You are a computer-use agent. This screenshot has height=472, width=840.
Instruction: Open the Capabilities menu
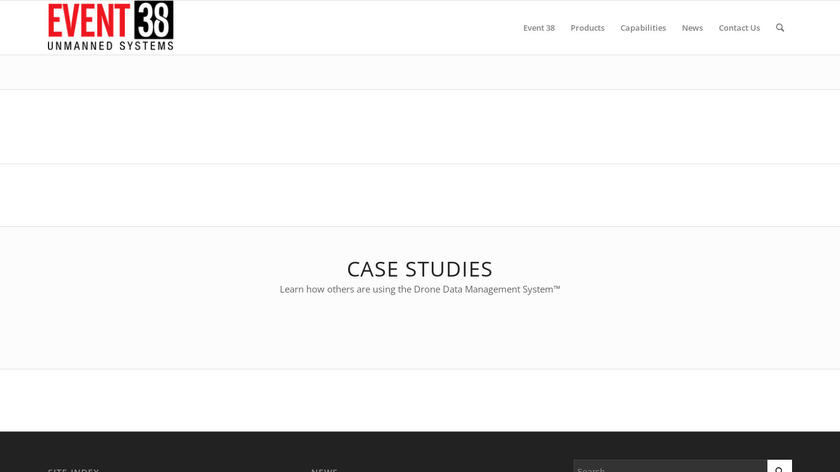[643, 28]
